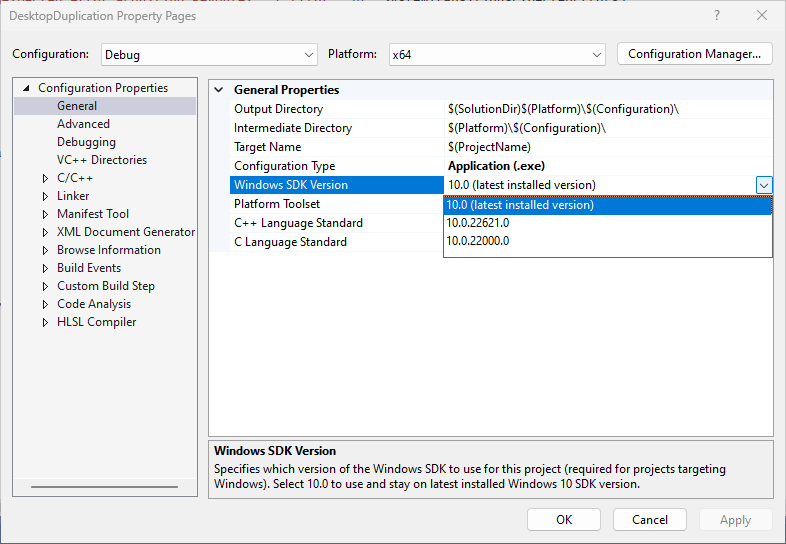Open the Platform dropdown showing x64

pyautogui.click(x=497, y=54)
